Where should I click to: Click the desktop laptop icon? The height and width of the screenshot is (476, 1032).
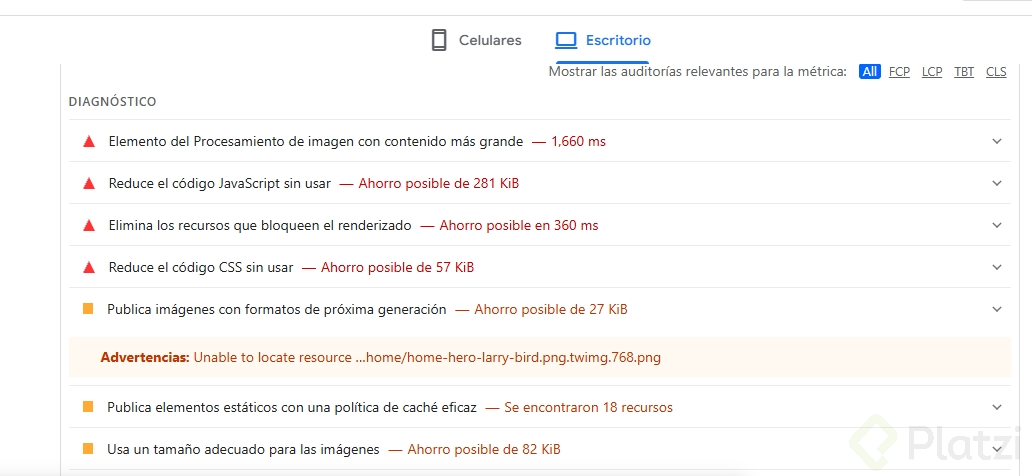click(x=566, y=40)
